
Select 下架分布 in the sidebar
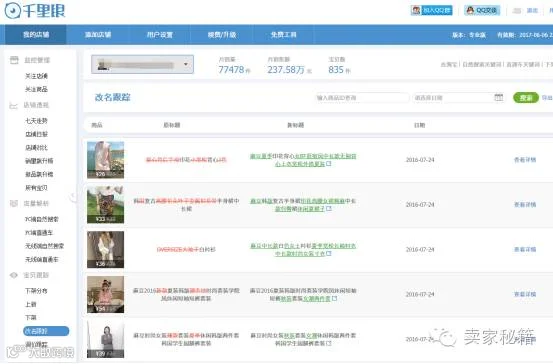click(36, 291)
